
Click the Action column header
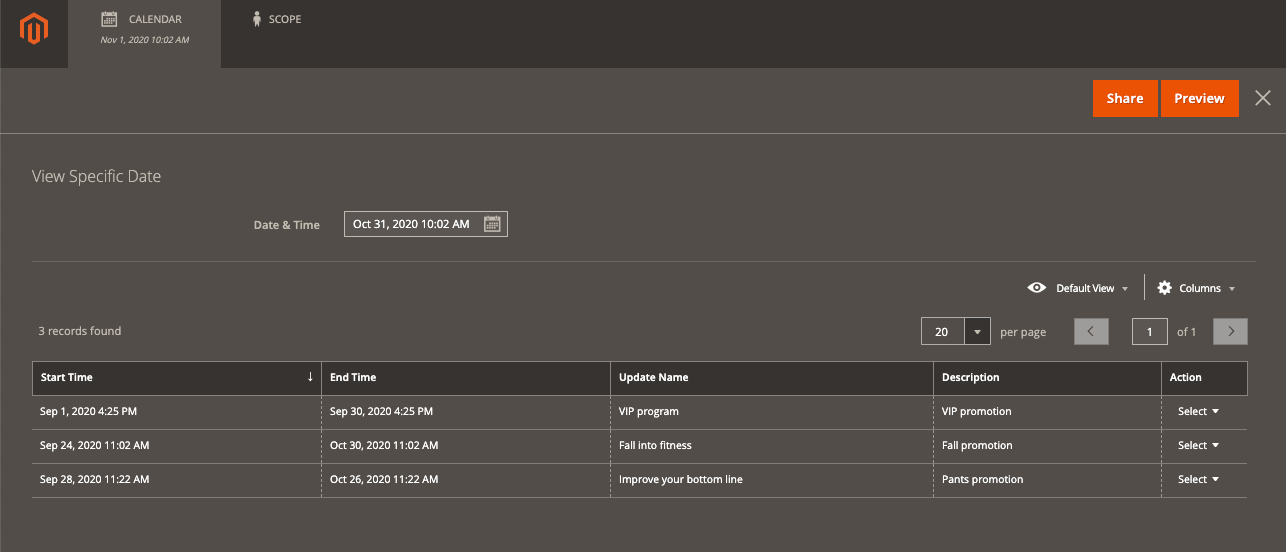tap(1204, 377)
